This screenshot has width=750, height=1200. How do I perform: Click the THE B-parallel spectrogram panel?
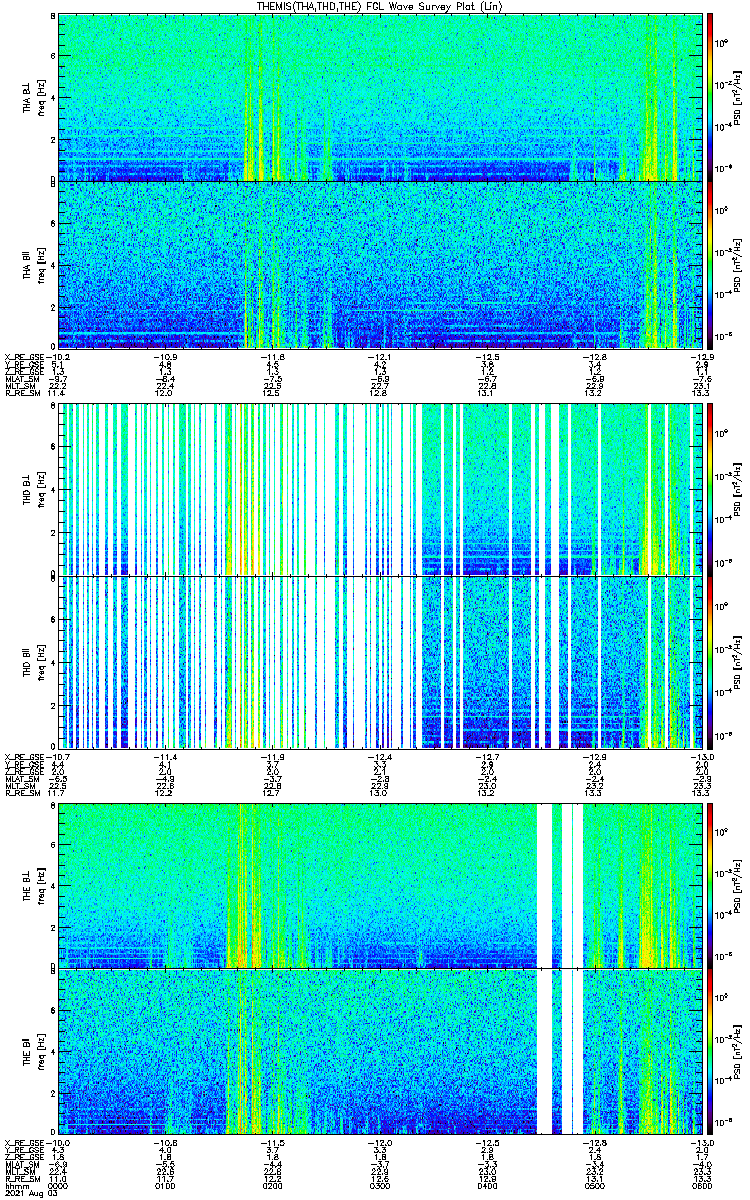click(380, 1051)
